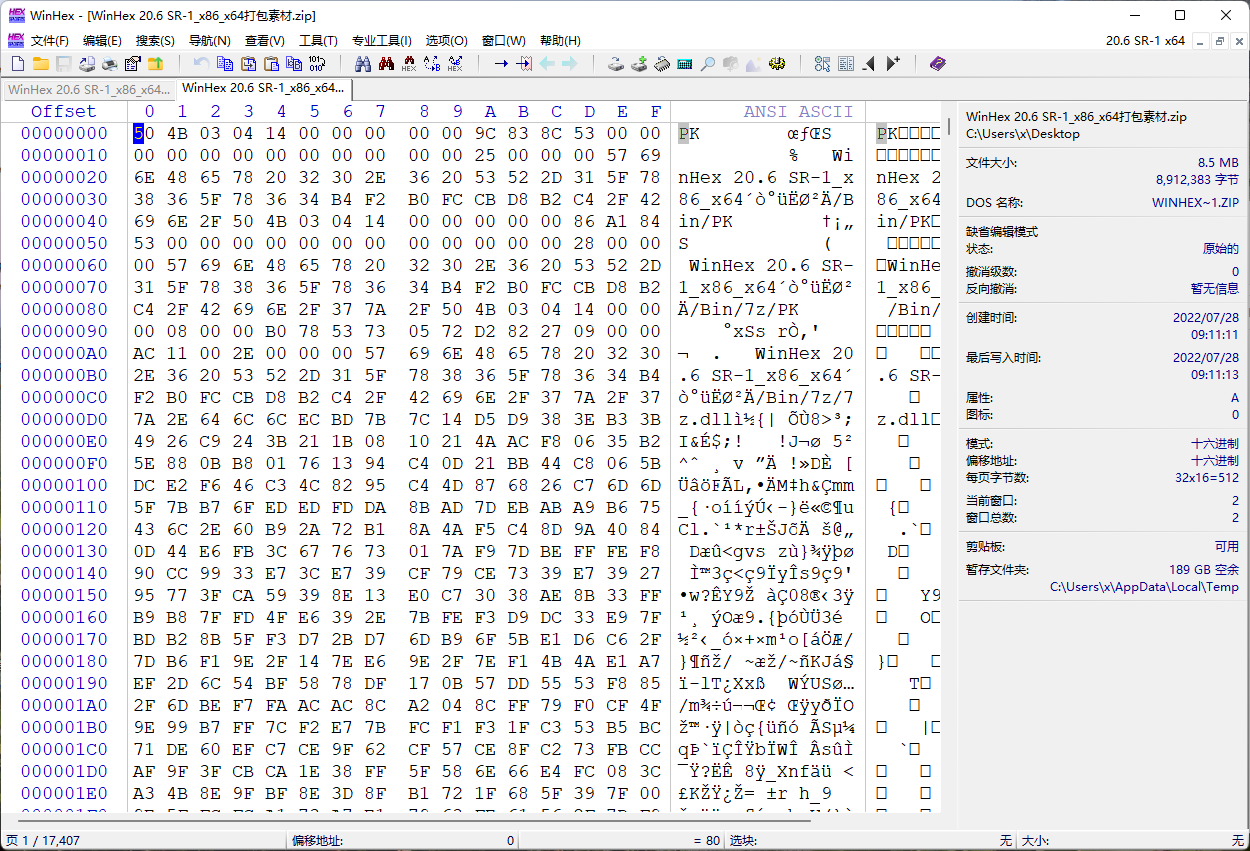The width and height of the screenshot is (1250, 851).
Task: Click the magnifier Analyze icon
Action: click(707, 64)
